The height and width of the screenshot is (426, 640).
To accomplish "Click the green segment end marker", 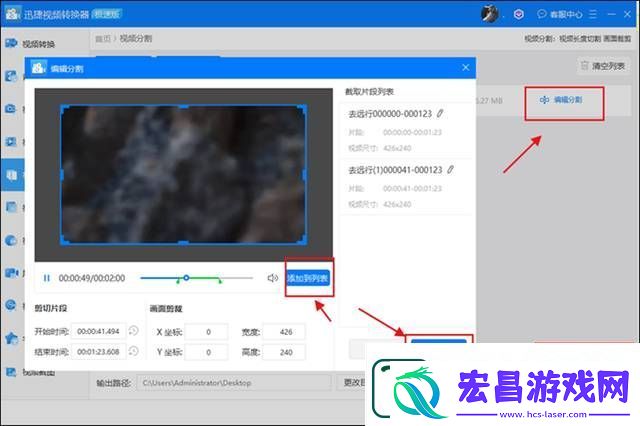I will point(220,281).
